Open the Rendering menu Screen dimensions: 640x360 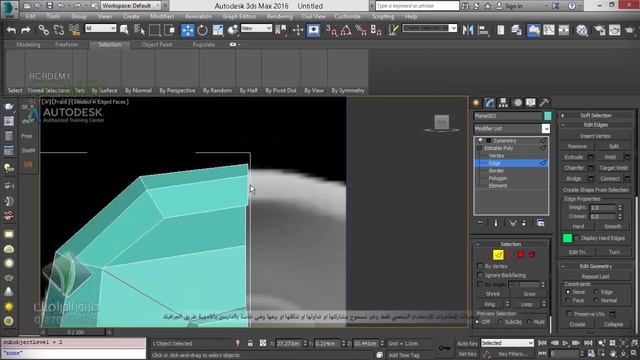280,16
